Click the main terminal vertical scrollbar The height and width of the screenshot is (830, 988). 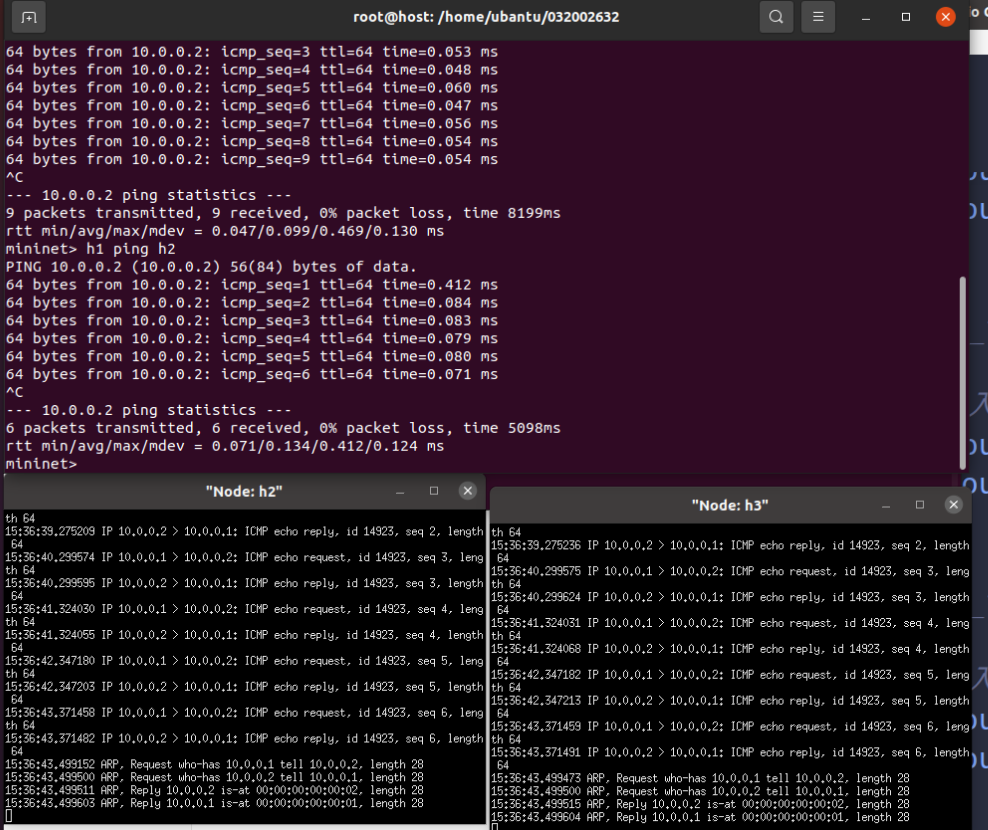coord(962,372)
